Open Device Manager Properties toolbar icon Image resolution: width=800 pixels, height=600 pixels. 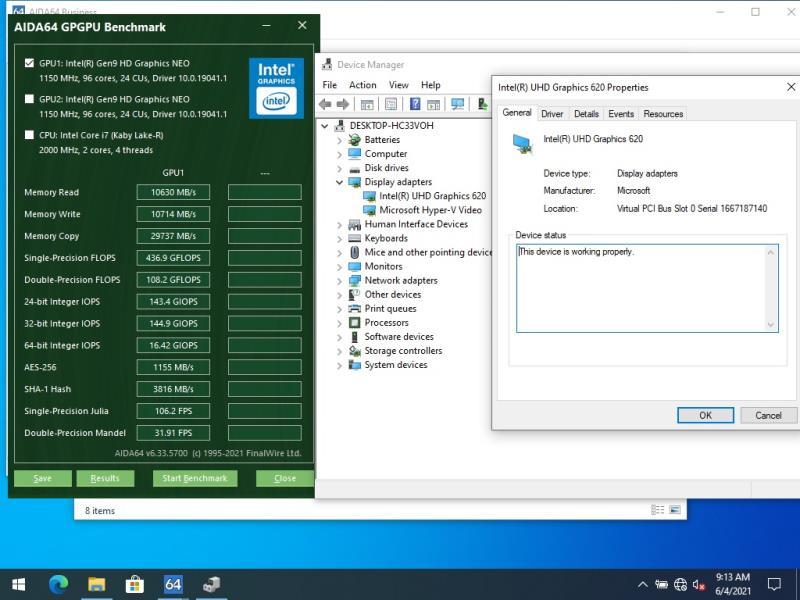pyautogui.click(x=389, y=103)
